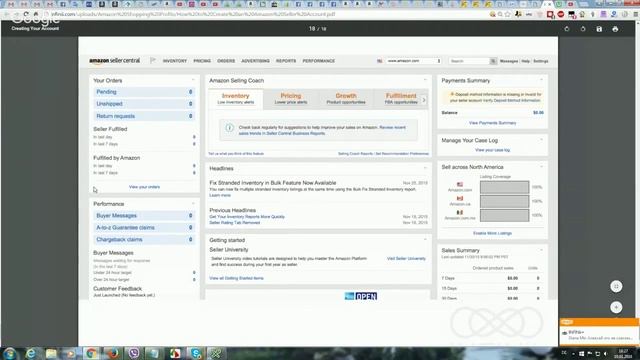Open the ADVERTISING menu
640x360 pixels.
pyautogui.click(x=255, y=61)
